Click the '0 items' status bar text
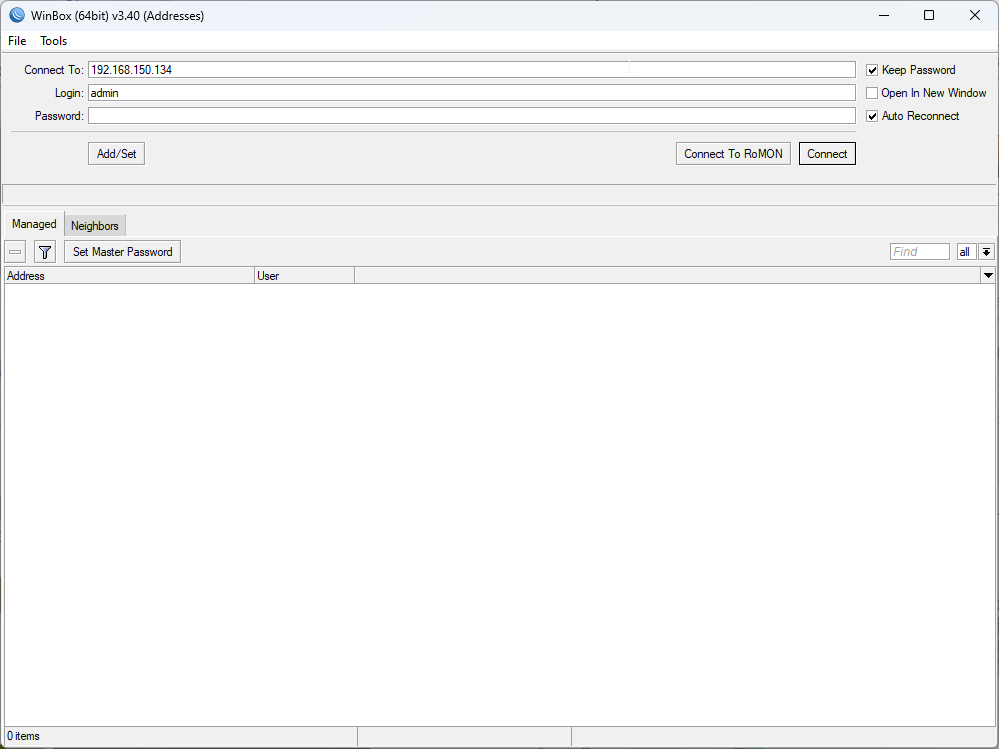 tap(24, 736)
